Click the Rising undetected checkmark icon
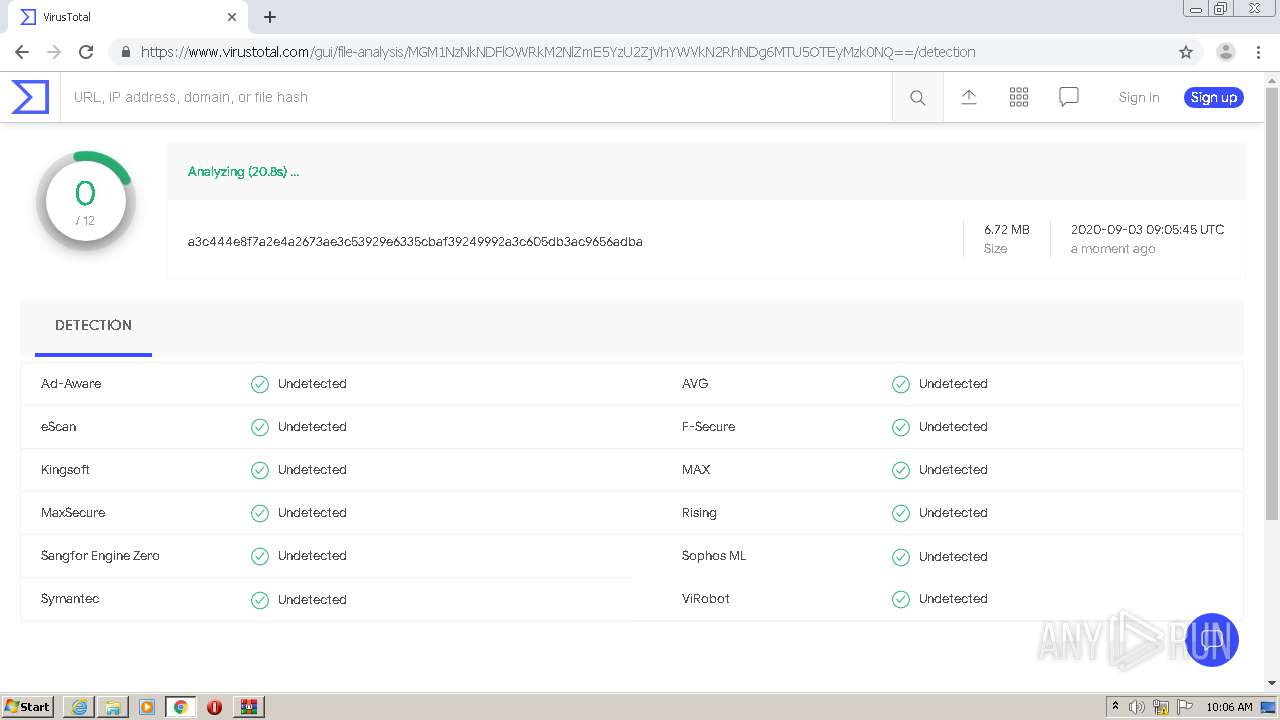This screenshot has width=1280, height=720. pyautogui.click(x=901, y=513)
